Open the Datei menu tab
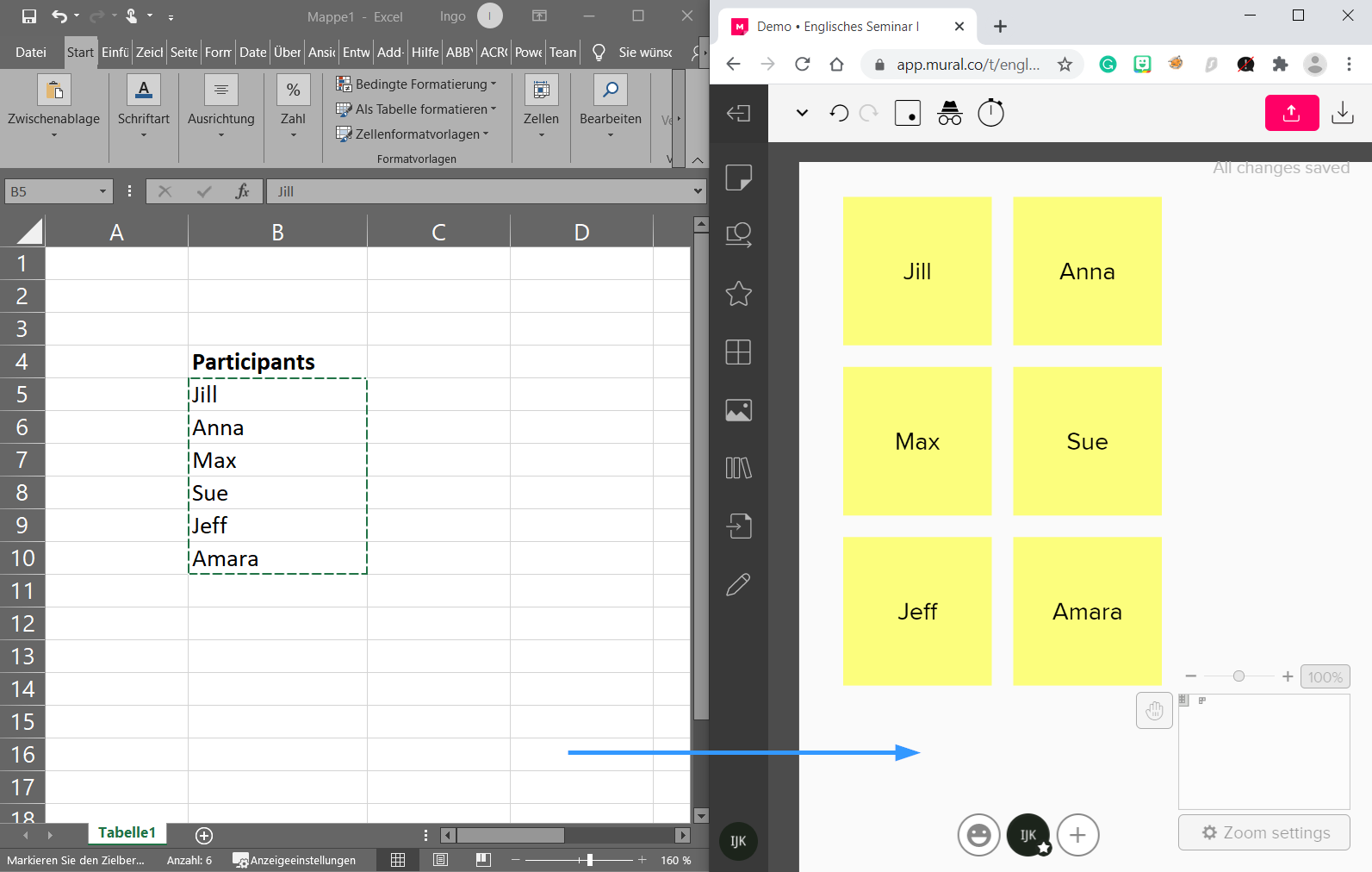Image resolution: width=1372 pixels, height=872 pixels. pyautogui.click(x=31, y=52)
